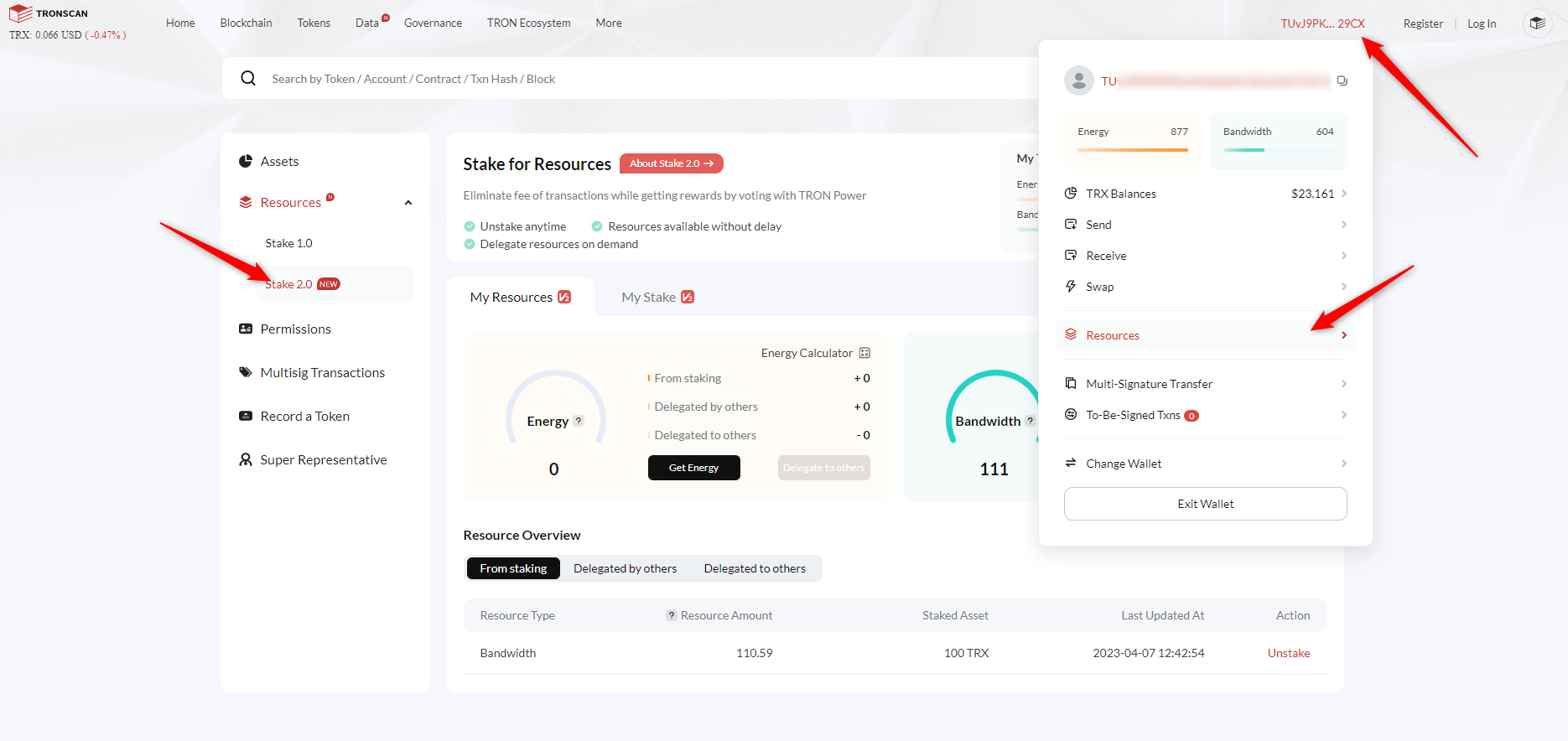Open the top-right stacked layers icon
The width and height of the screenshot is (1568, 741).
click(x=1537, y=23)
